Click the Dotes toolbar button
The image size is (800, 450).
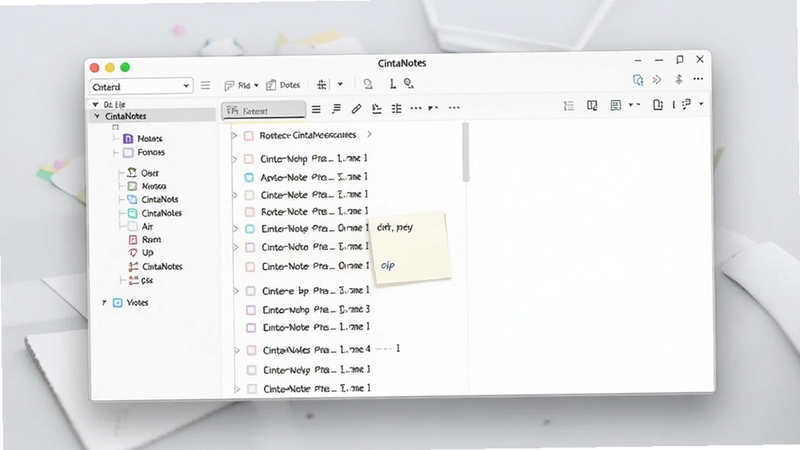tap(283, 85)
